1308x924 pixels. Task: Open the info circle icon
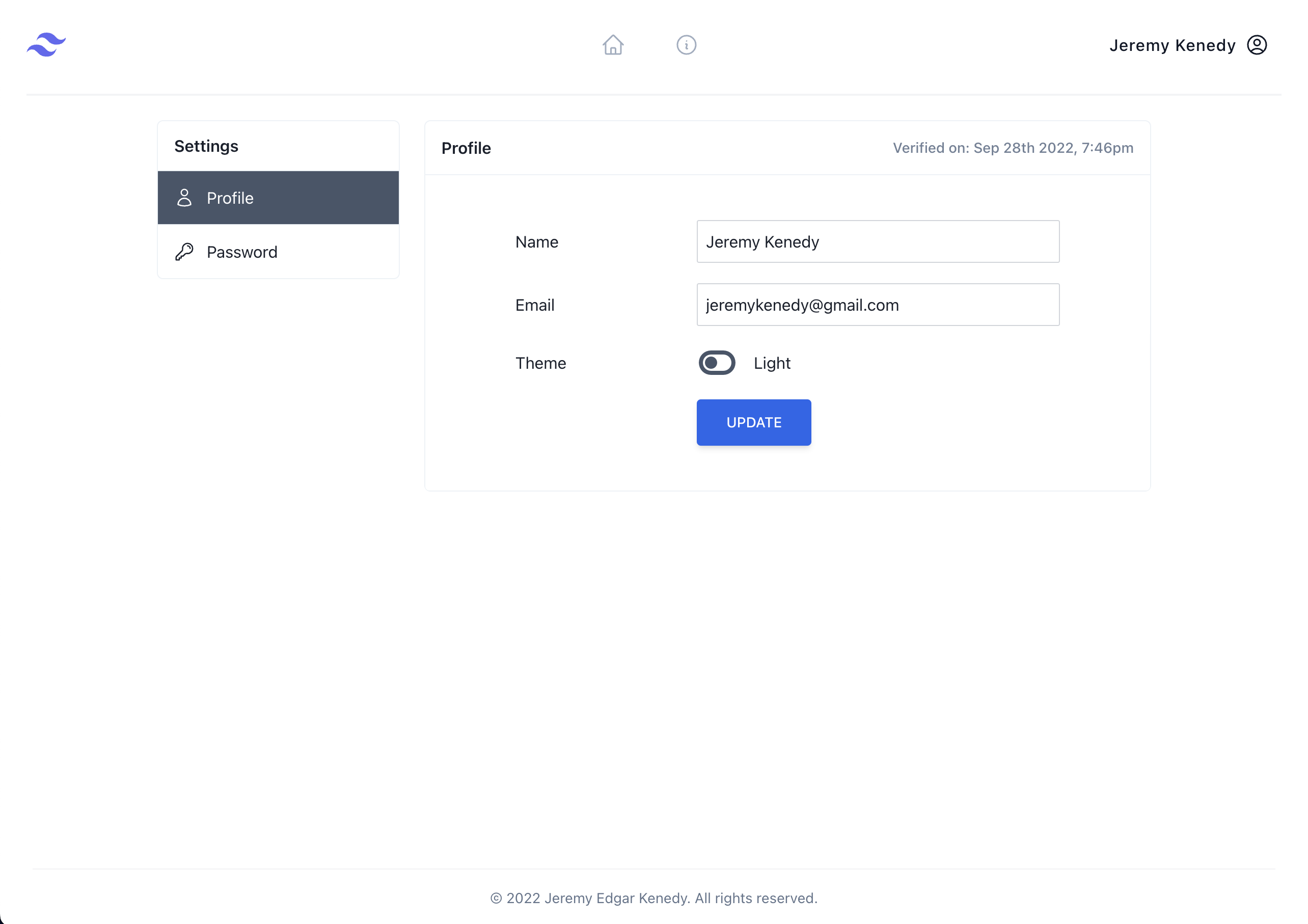pos(686,44)
